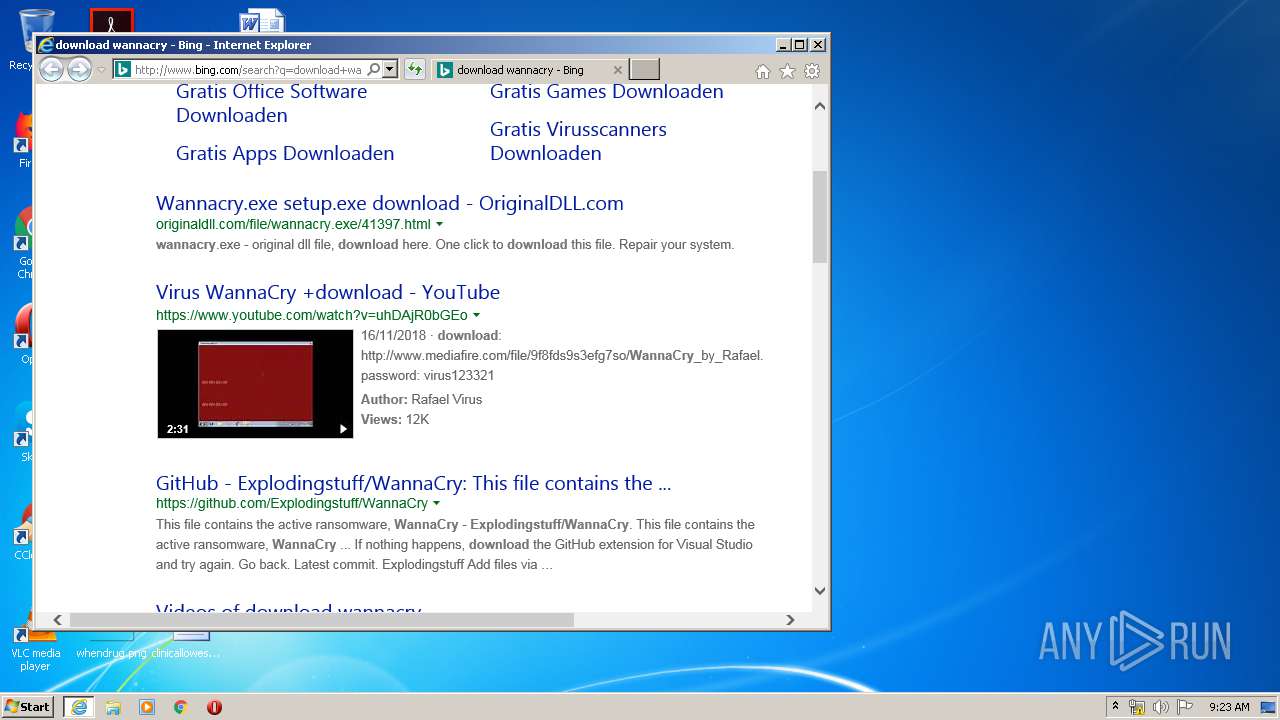This screenshot has height=720, width=1280.
Task: Click Internet Explorer taskbar icon
Action: (x=79, y=707)
